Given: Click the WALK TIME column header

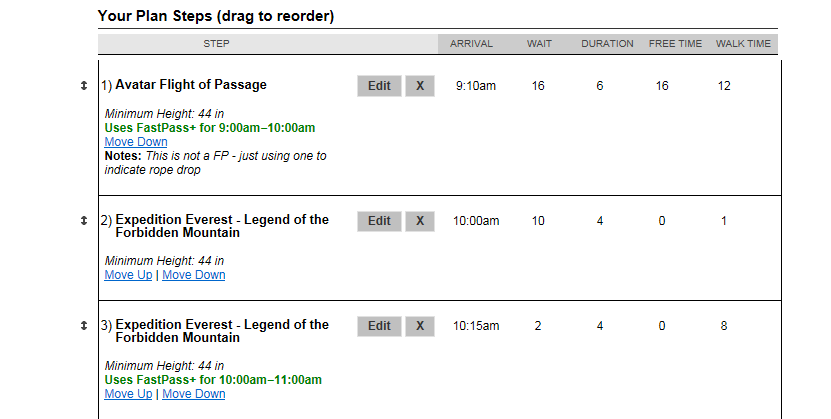Looking at the screenshot, I should click(743, 44).
